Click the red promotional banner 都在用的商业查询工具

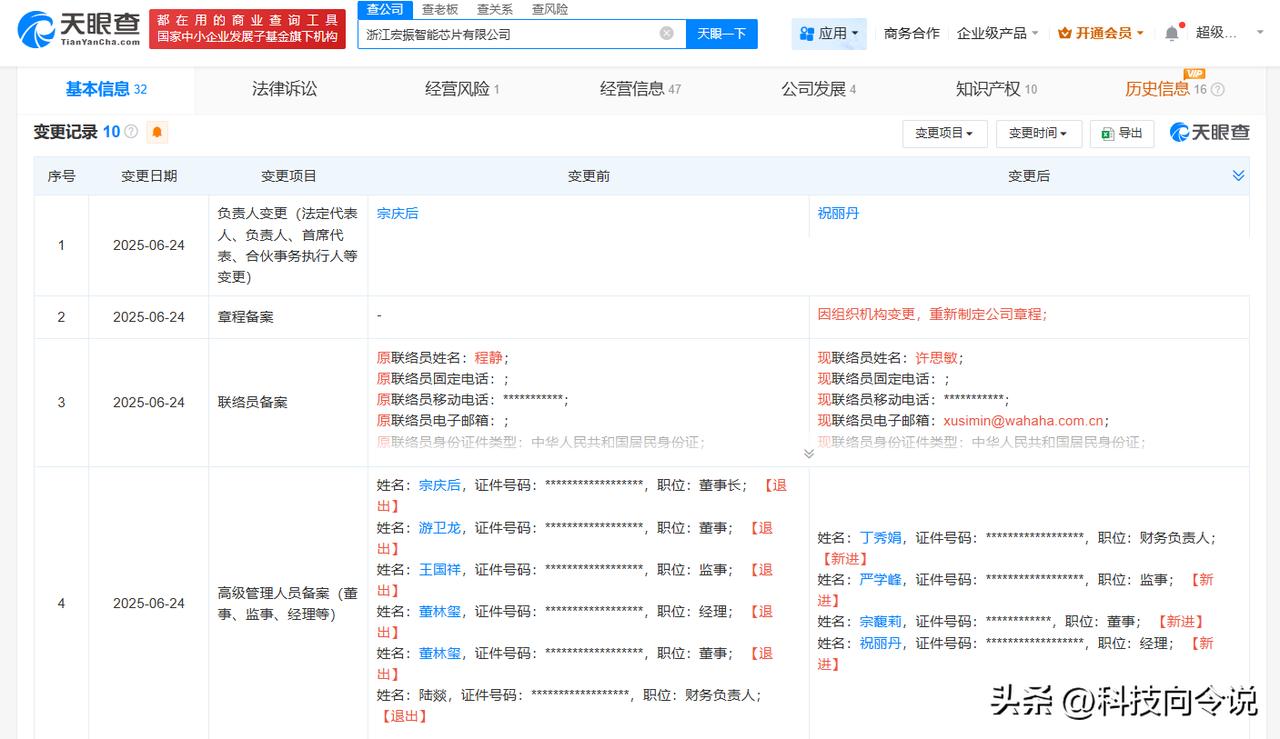click(247, 30)
